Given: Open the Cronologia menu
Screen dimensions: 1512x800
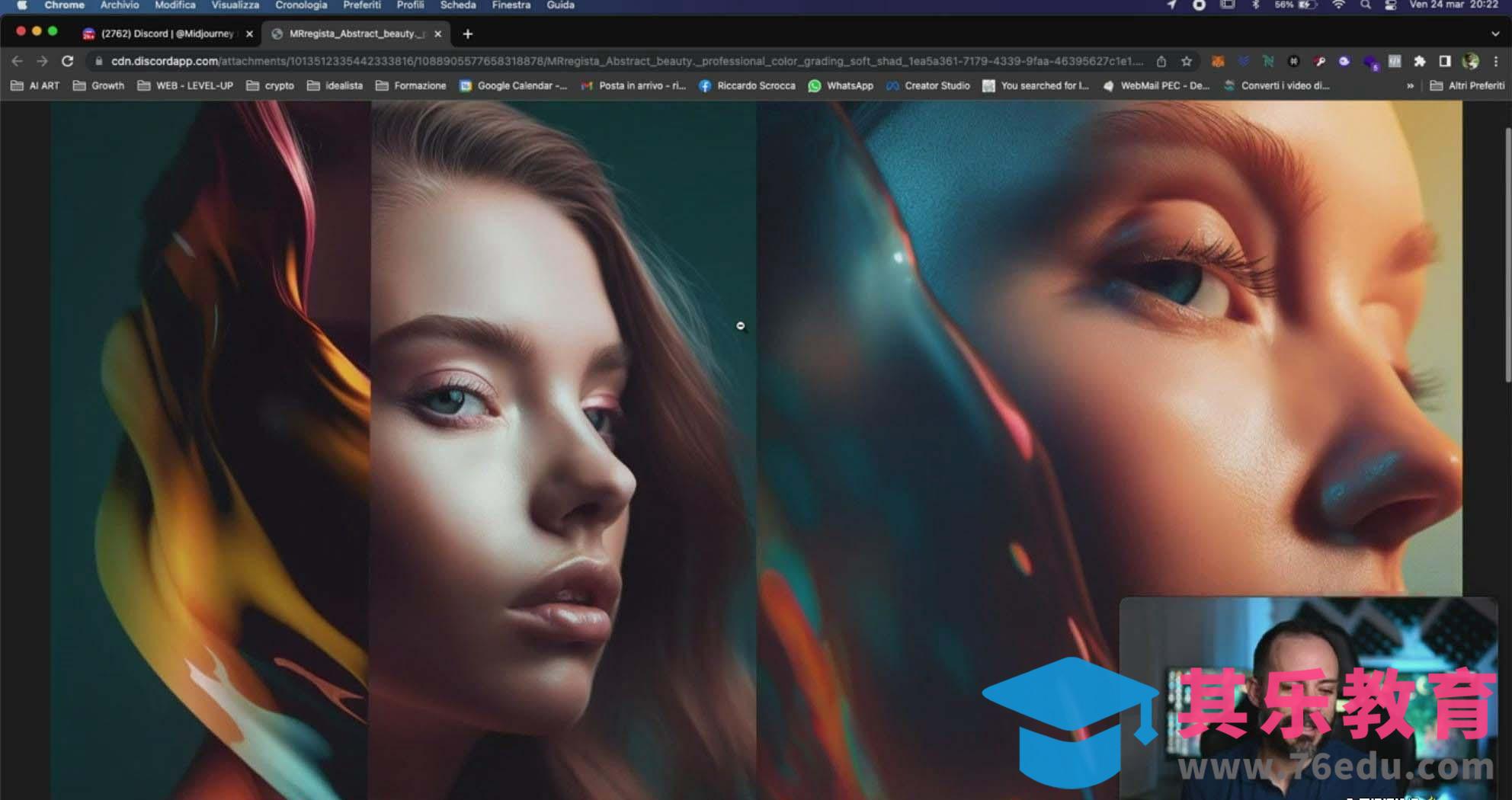Looking at the screenshot, I should pos(300,5).
